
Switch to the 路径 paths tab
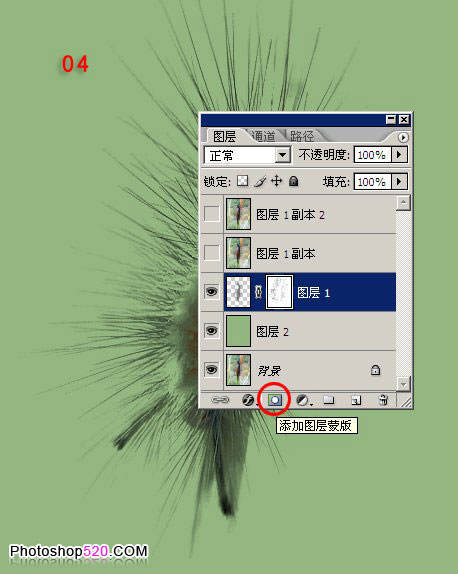tap(302, 136)
